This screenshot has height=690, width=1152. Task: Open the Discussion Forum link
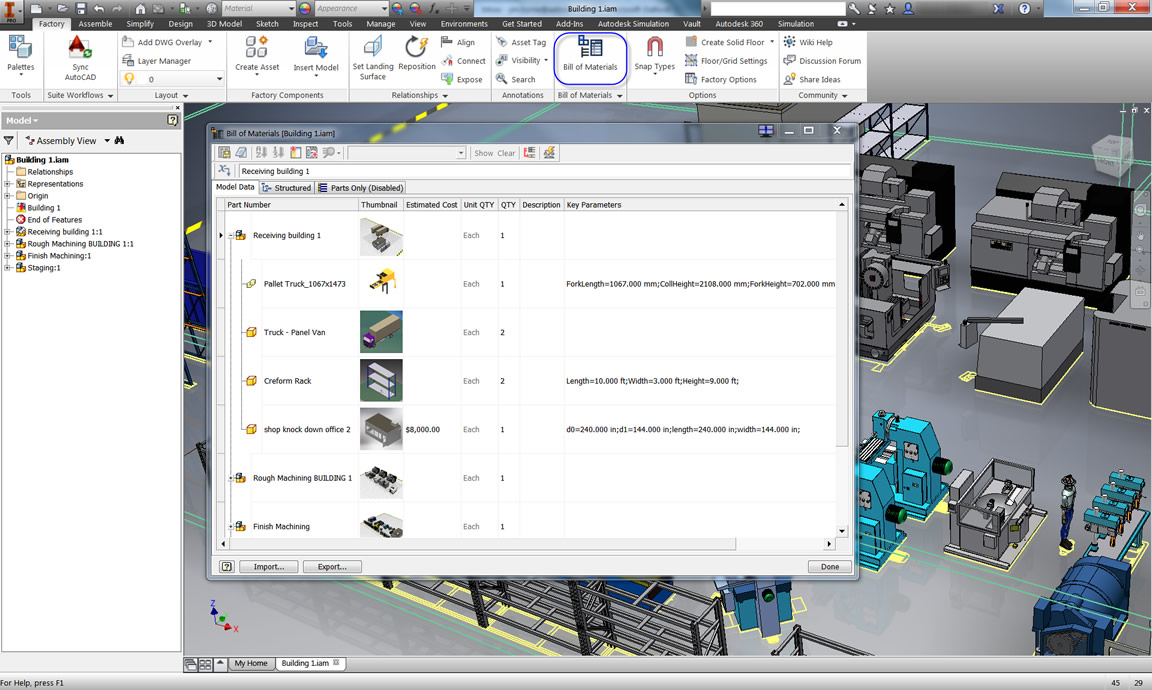[x=822, y=61]
